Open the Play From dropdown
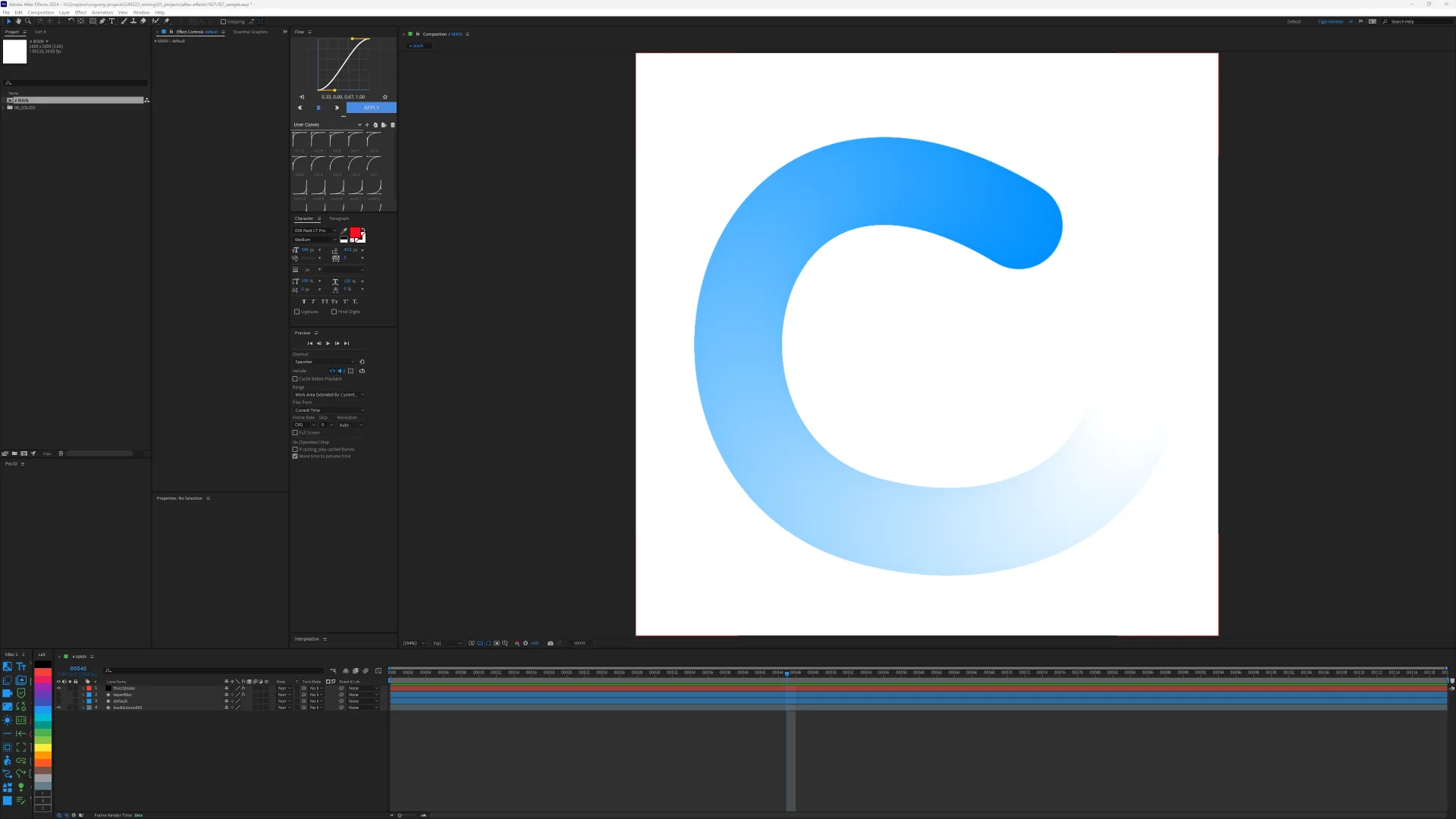1456x819 pixels. point(329,410)
